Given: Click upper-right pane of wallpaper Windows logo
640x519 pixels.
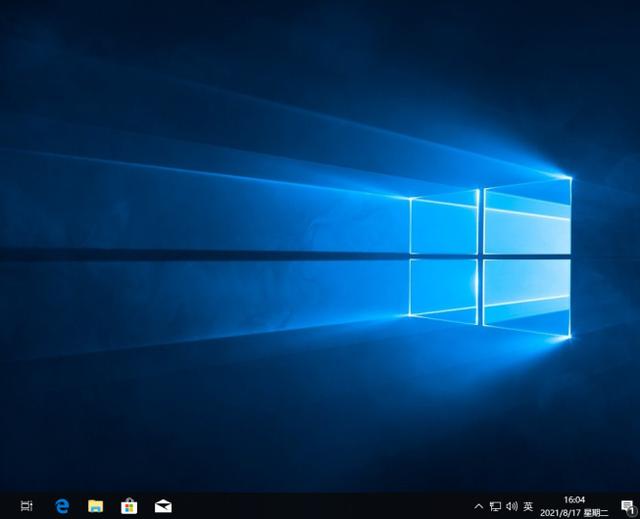Looking at the screenshot, I should pyautogui.click(x=526, y=218).
